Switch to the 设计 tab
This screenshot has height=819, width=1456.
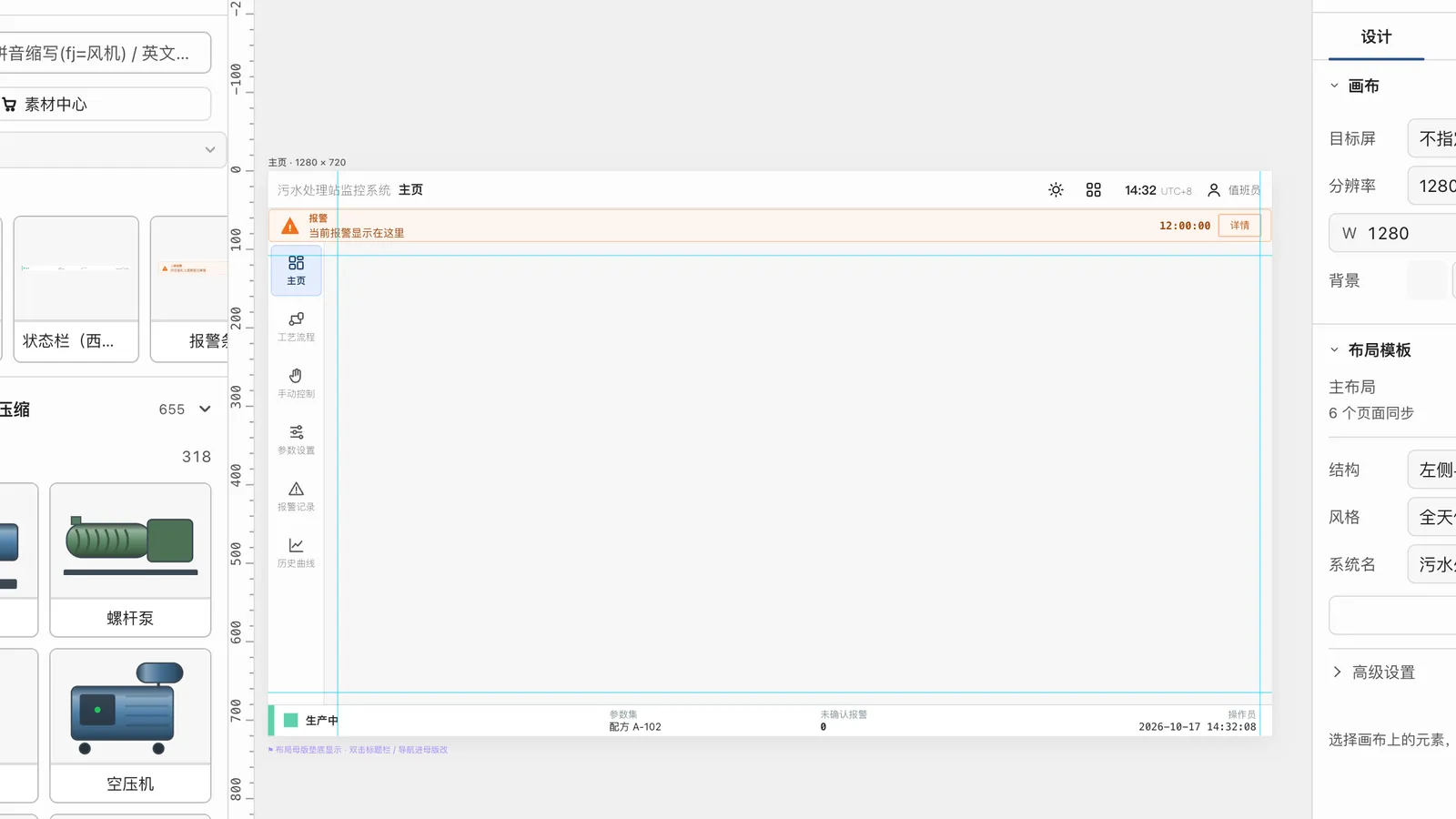click(x=1376, y=36)
